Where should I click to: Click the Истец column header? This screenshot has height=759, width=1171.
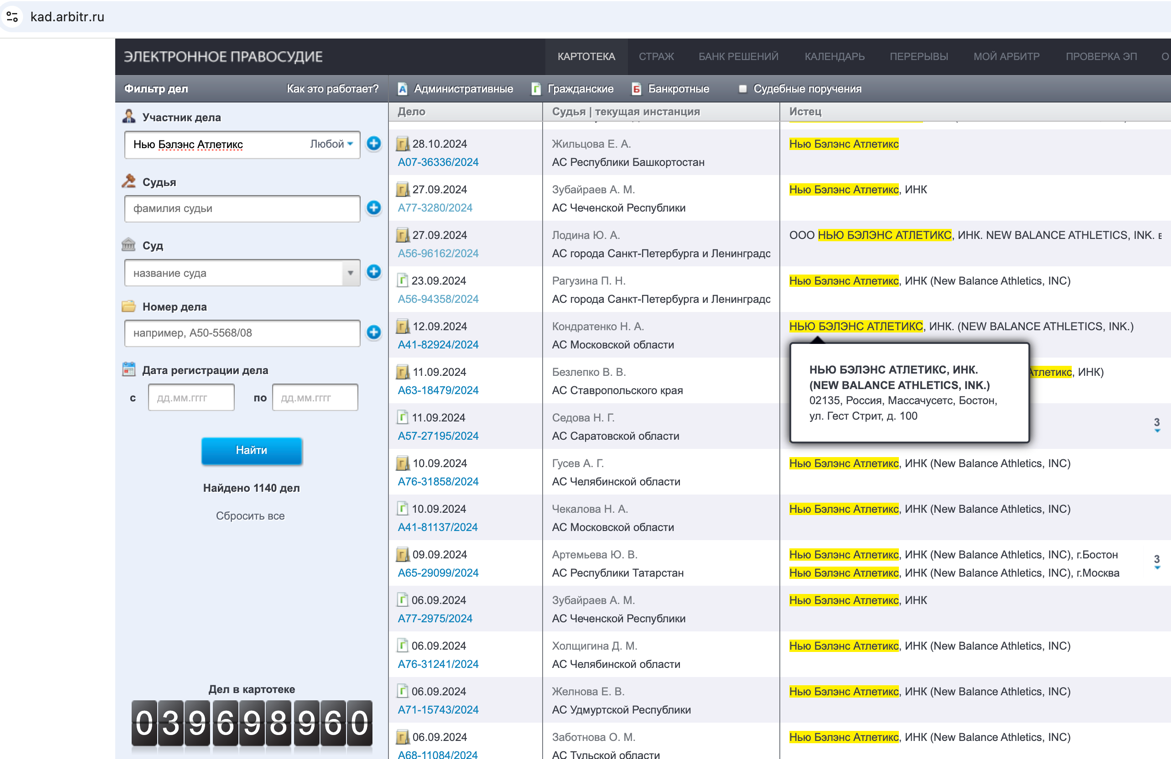(805, 111)
